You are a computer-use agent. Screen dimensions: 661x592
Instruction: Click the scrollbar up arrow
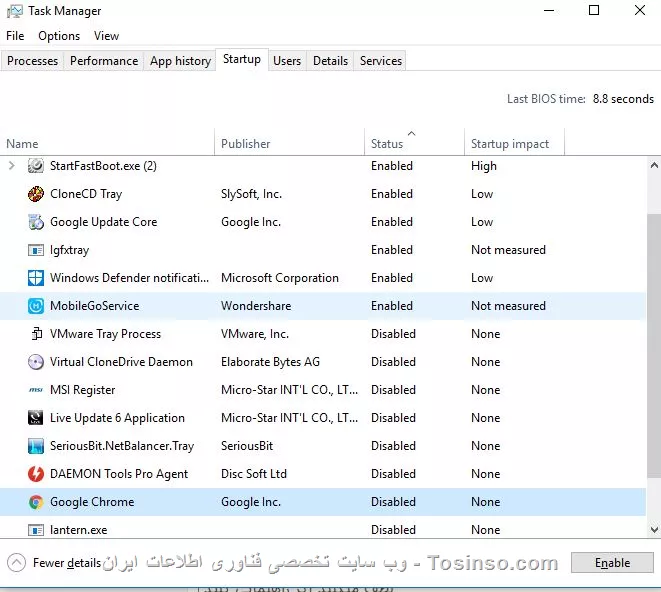pos(654,165)
